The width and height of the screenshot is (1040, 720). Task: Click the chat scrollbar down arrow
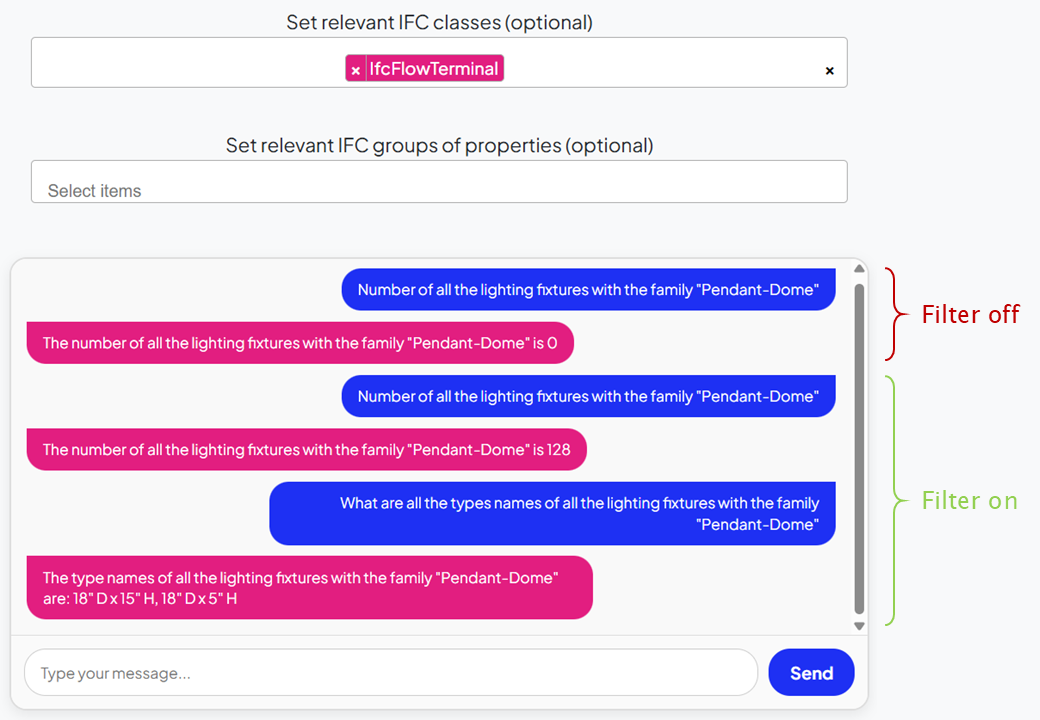(x=858, y=626)
